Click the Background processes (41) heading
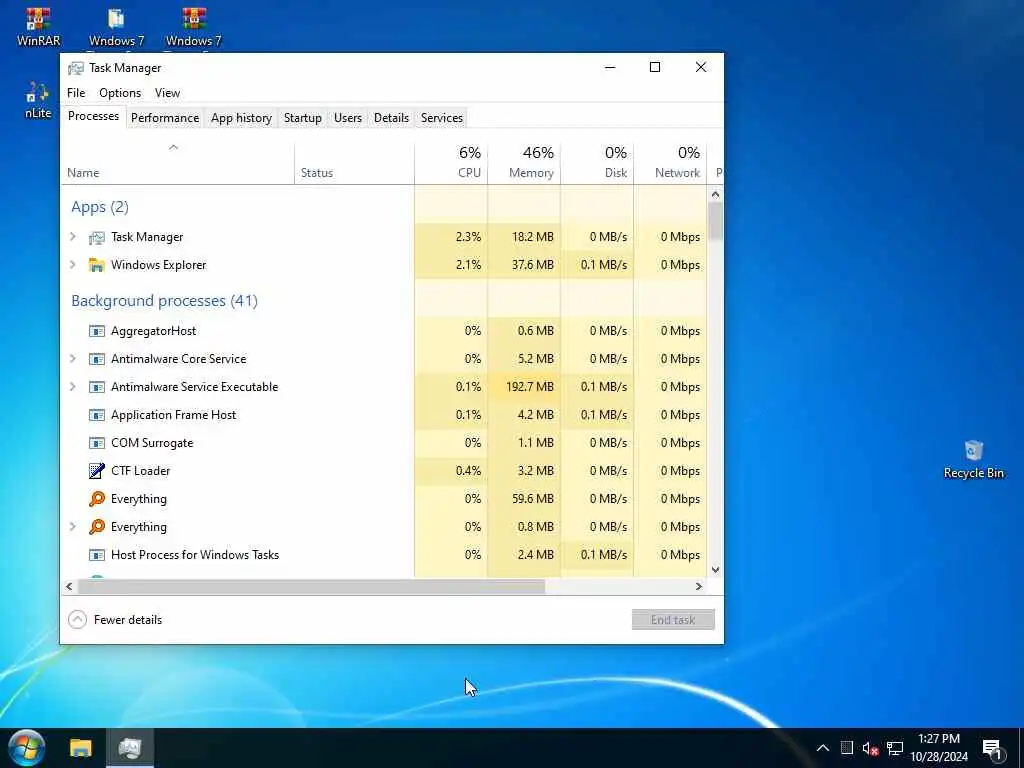Viewport: 1024px width, 768px height. pos(165,301)
